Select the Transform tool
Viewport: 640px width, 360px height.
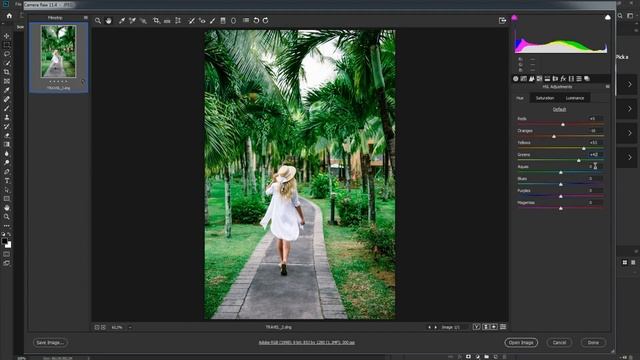(178, 20)
